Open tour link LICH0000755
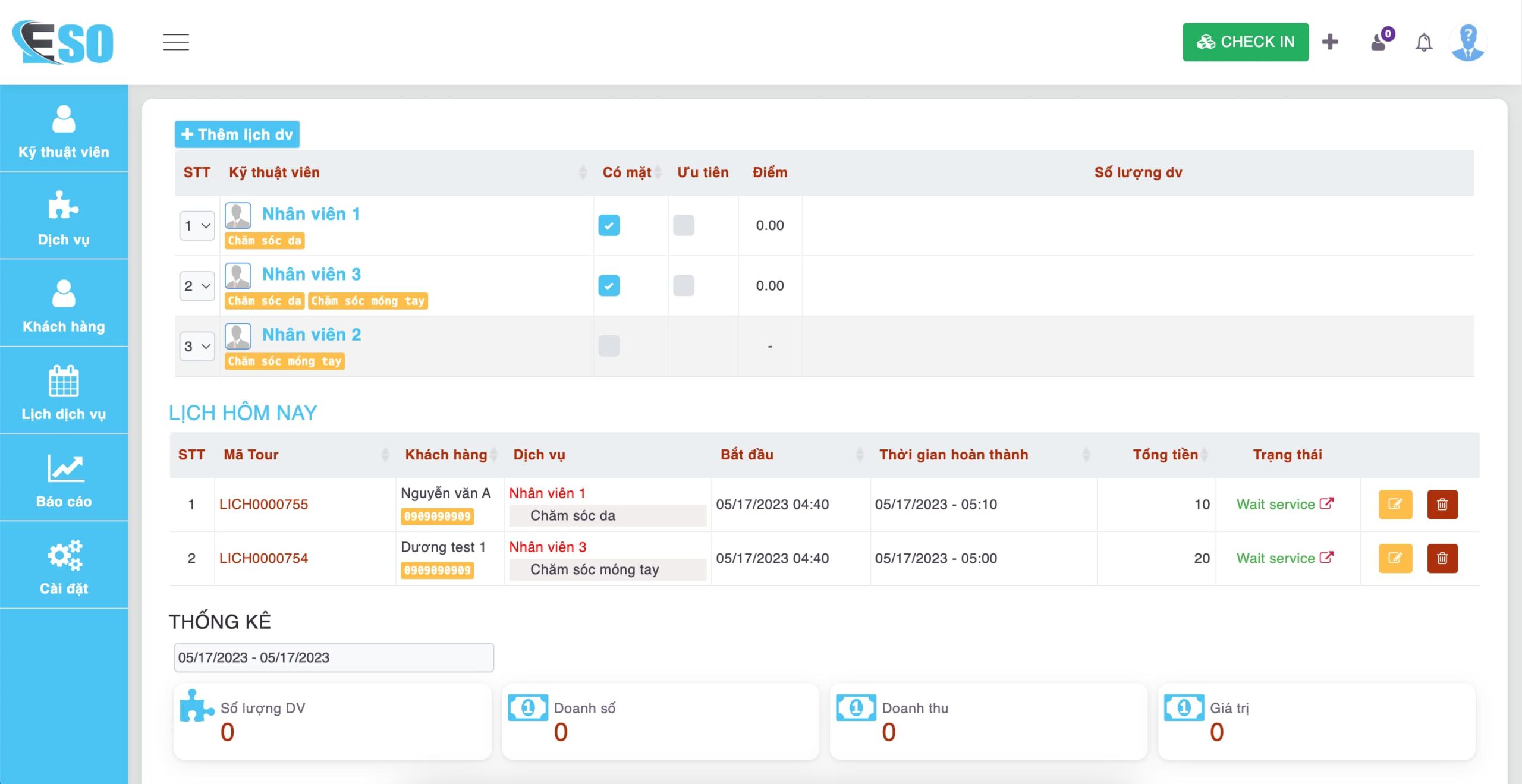The image size is (1522, 784). coord(263,504)
